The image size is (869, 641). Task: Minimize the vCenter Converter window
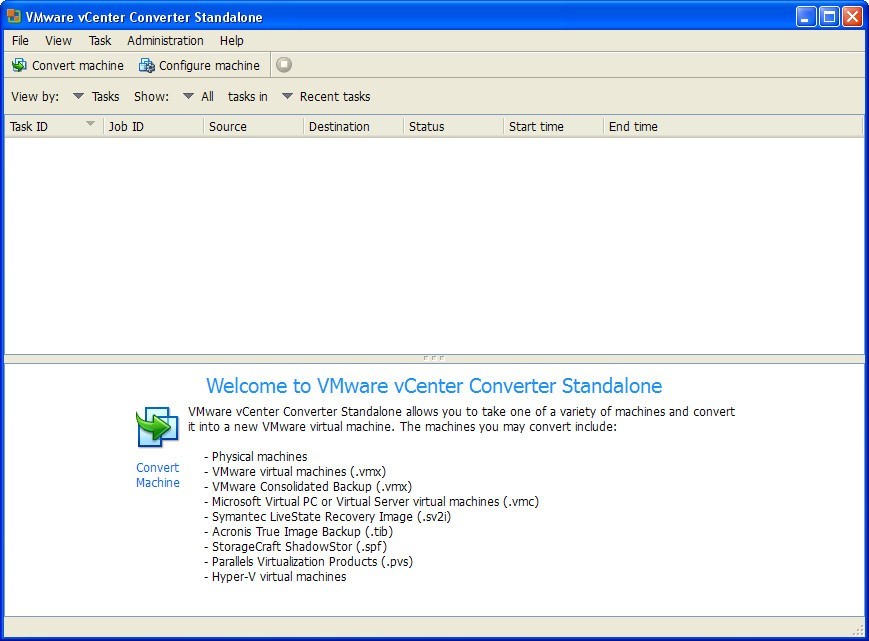coord(806,16)
